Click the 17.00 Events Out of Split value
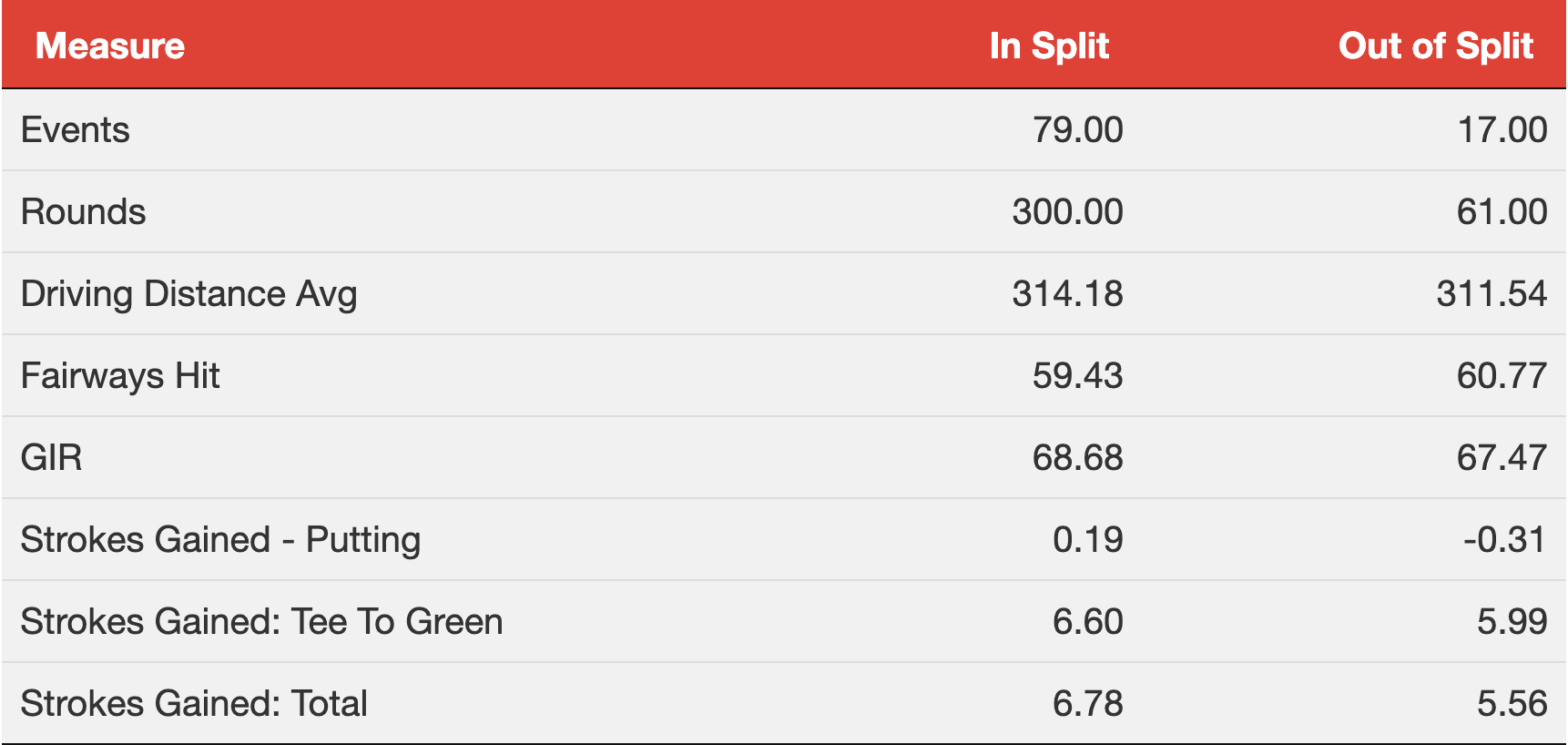 click(1502, 130)
